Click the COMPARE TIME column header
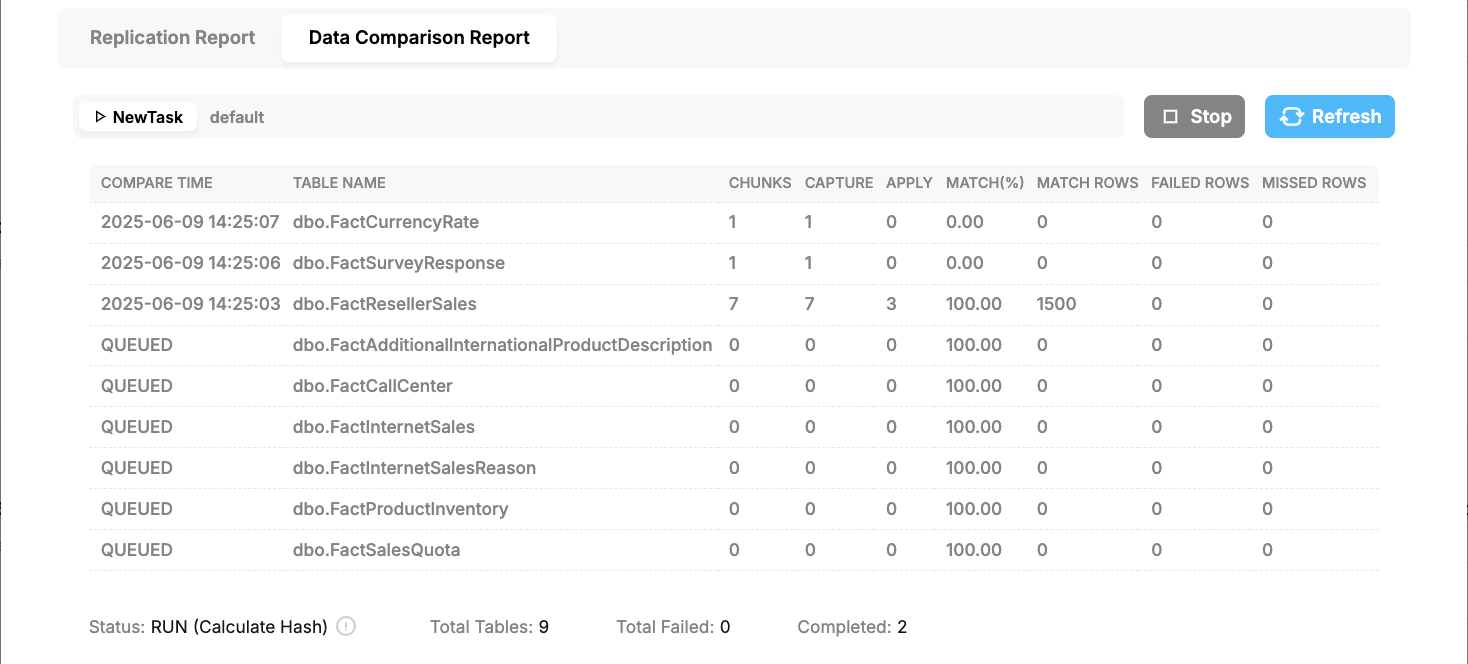1468x664 pixels. click(x=157, y=183)
